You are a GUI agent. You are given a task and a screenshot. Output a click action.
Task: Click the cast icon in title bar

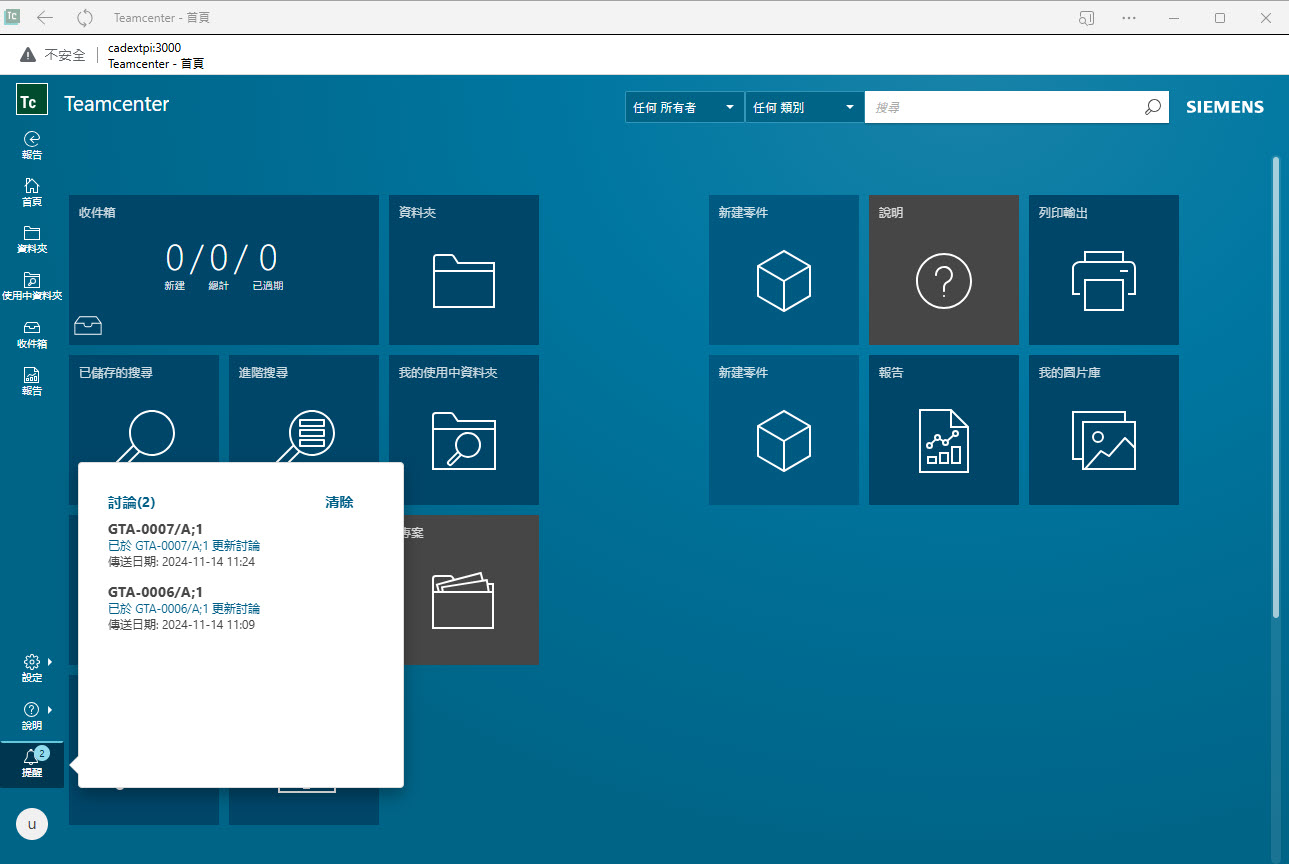pyautogui.click(x=1086, y=18)
